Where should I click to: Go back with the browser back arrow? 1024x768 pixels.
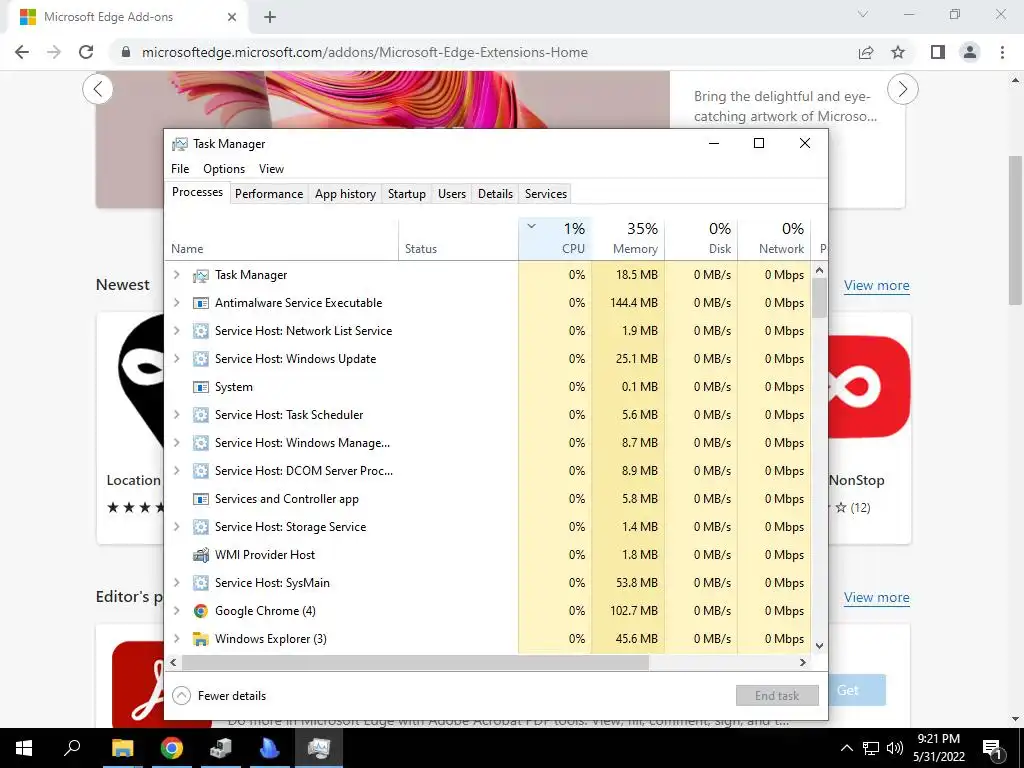[x=22, y=52]
